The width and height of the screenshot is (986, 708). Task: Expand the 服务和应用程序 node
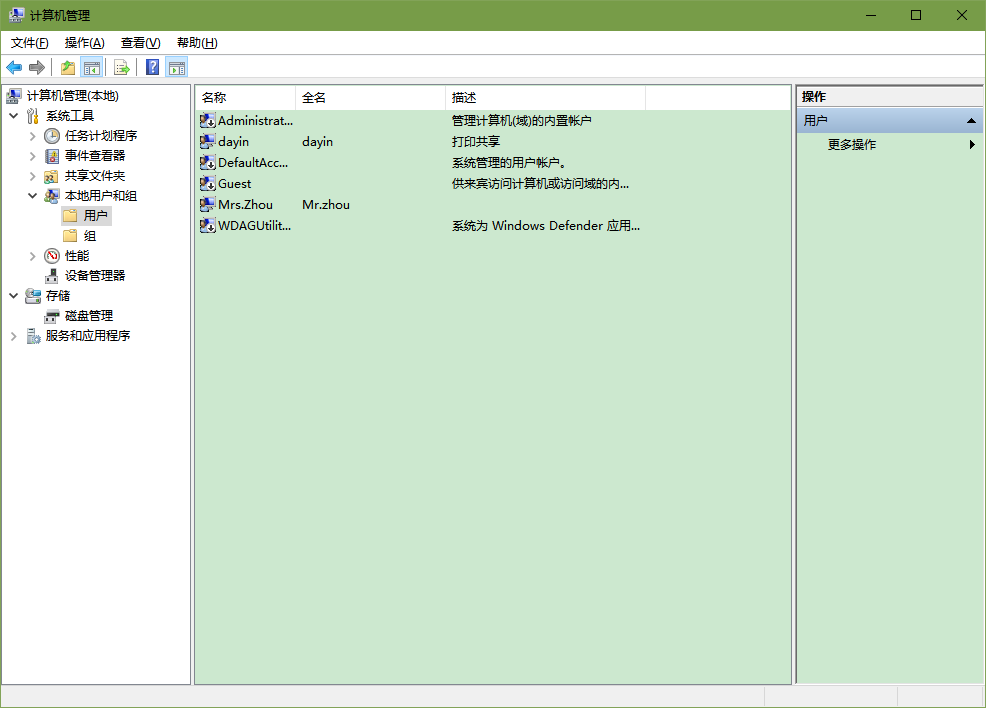(13, 336)
